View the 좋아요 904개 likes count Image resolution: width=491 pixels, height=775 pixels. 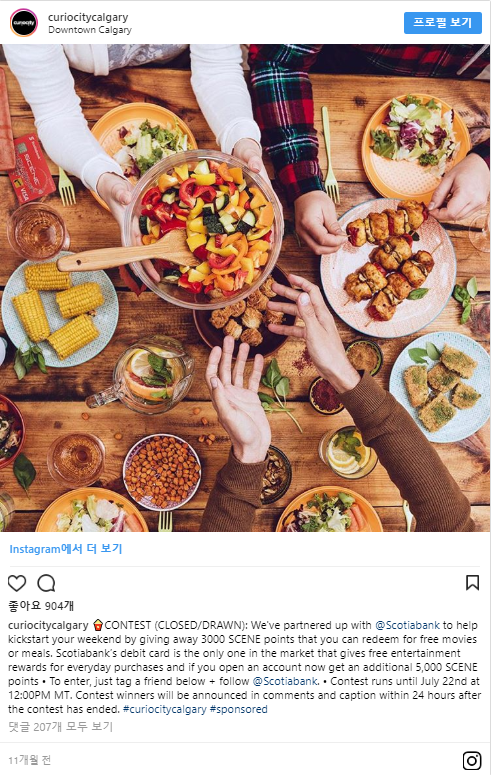[41, 606]
